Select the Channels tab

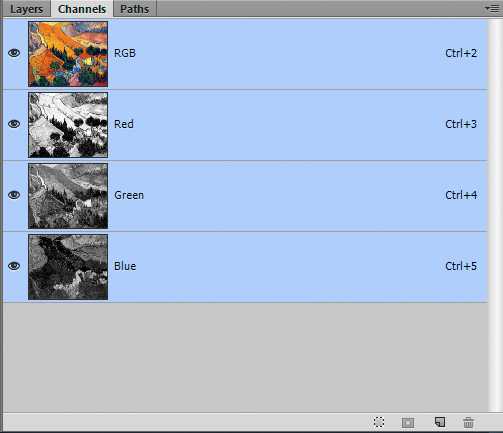82,9
